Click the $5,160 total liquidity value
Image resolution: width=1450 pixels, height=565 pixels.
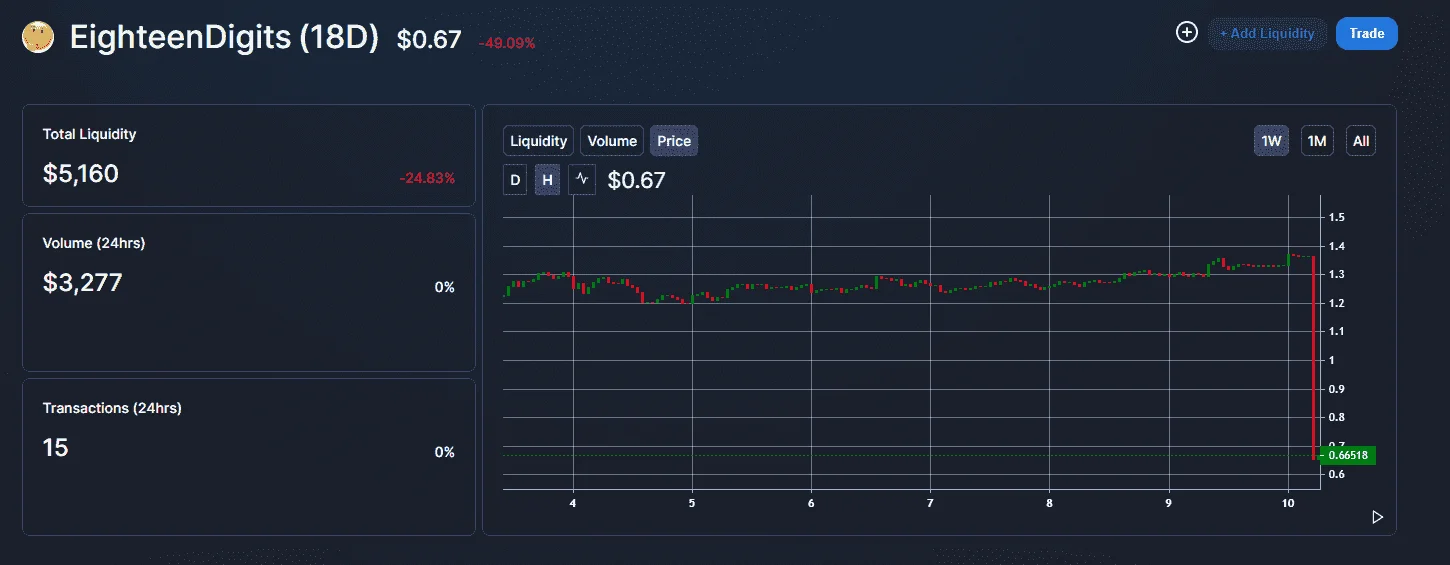click(81, 174)
